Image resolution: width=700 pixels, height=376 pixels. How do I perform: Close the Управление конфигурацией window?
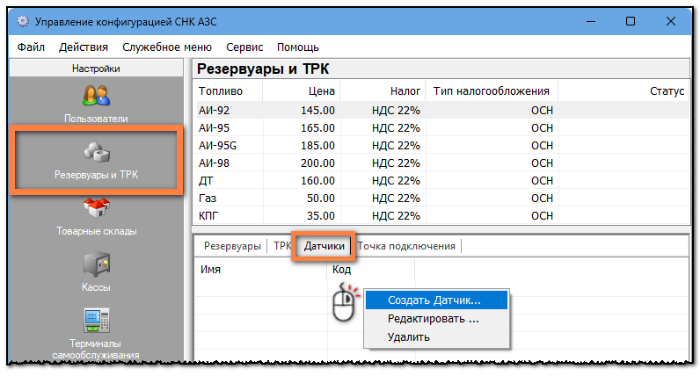[x=671, y=21]
